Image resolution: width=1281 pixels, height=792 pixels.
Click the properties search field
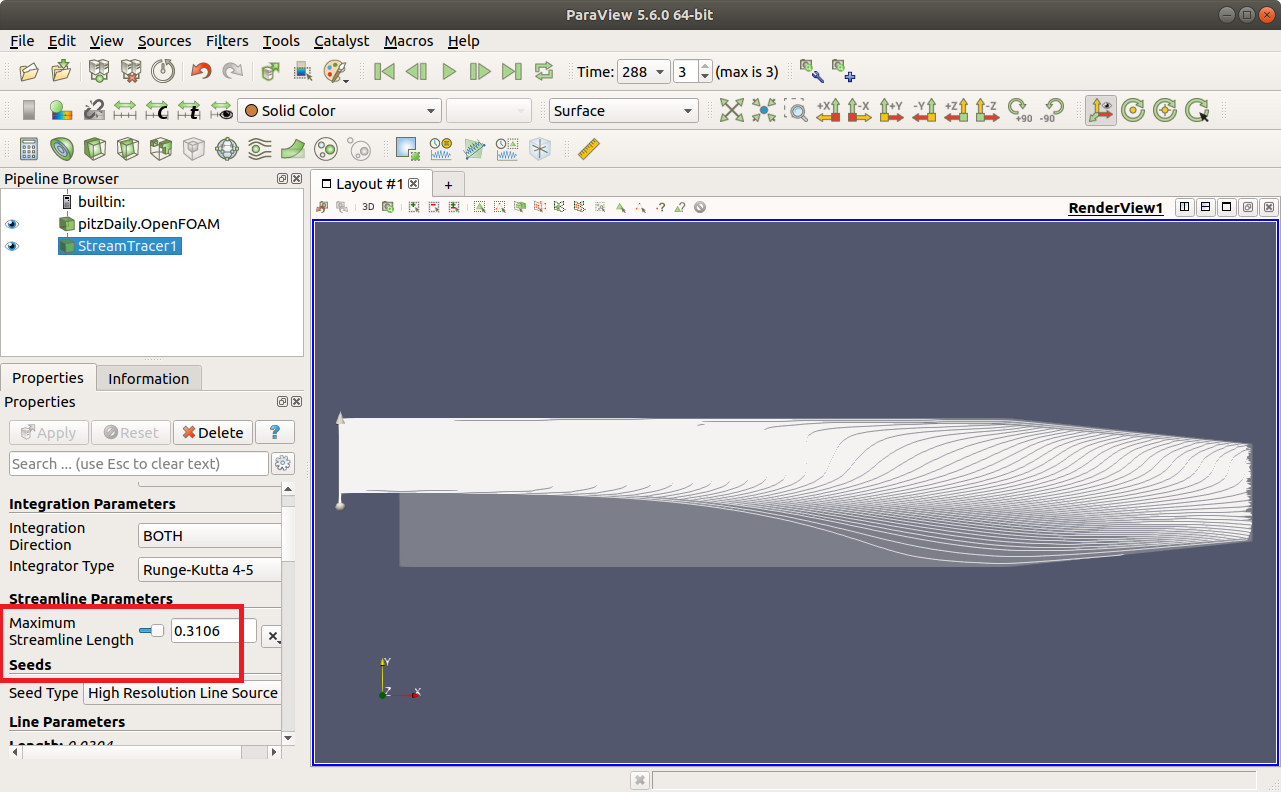[x=139, y=464]
